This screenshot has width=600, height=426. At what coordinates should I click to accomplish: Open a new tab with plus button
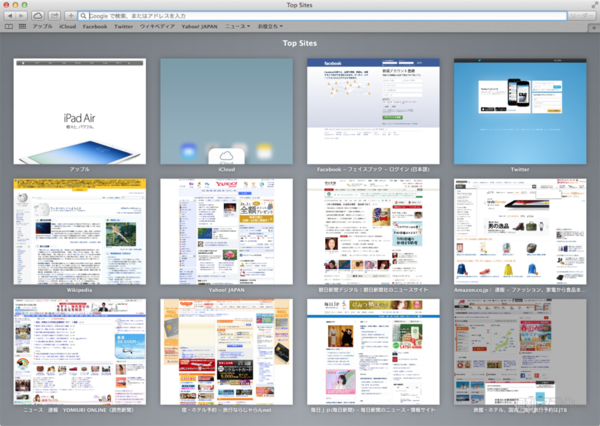[x=592, y=27]
